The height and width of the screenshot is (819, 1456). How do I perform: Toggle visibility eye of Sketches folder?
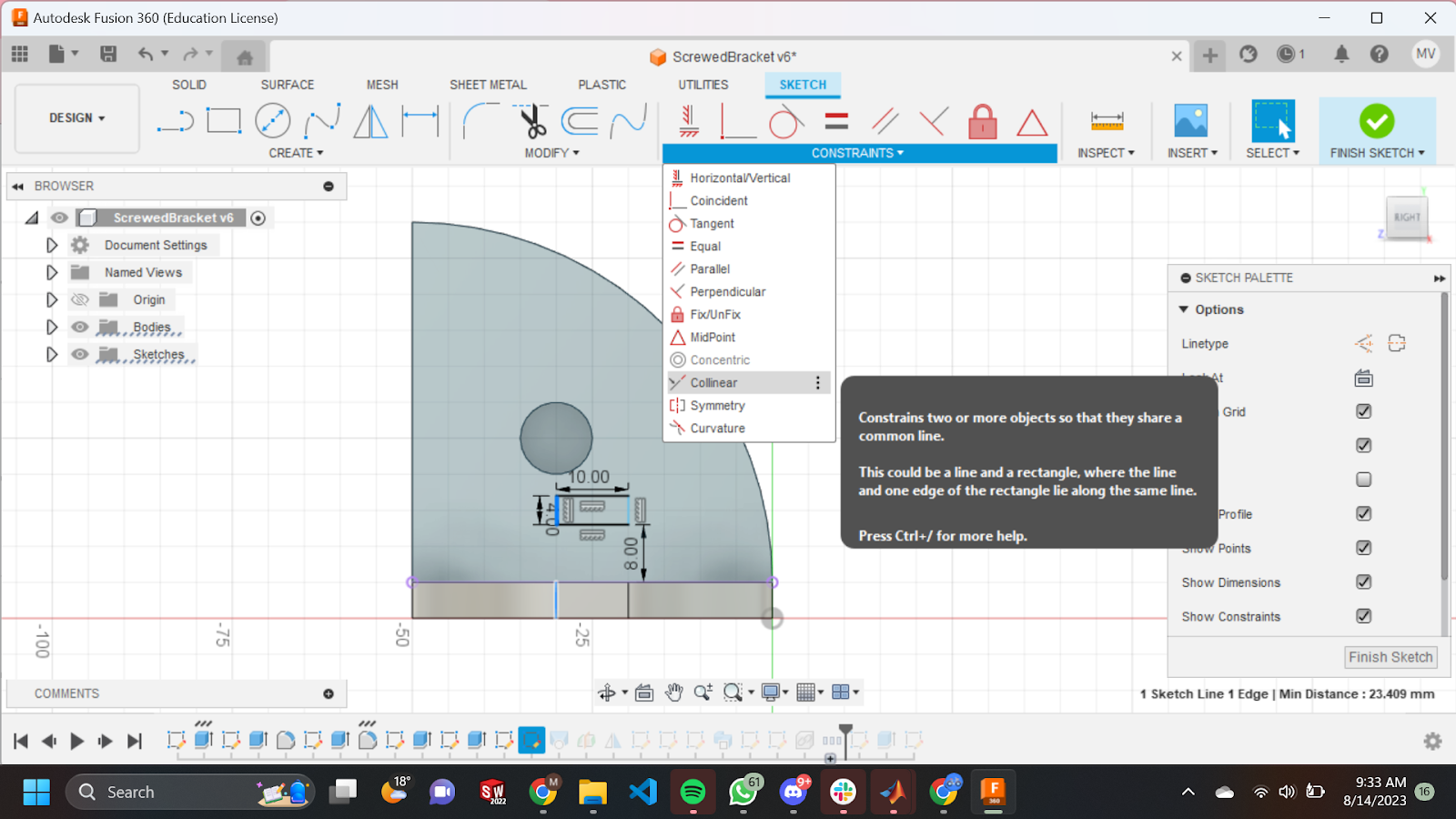80,354
